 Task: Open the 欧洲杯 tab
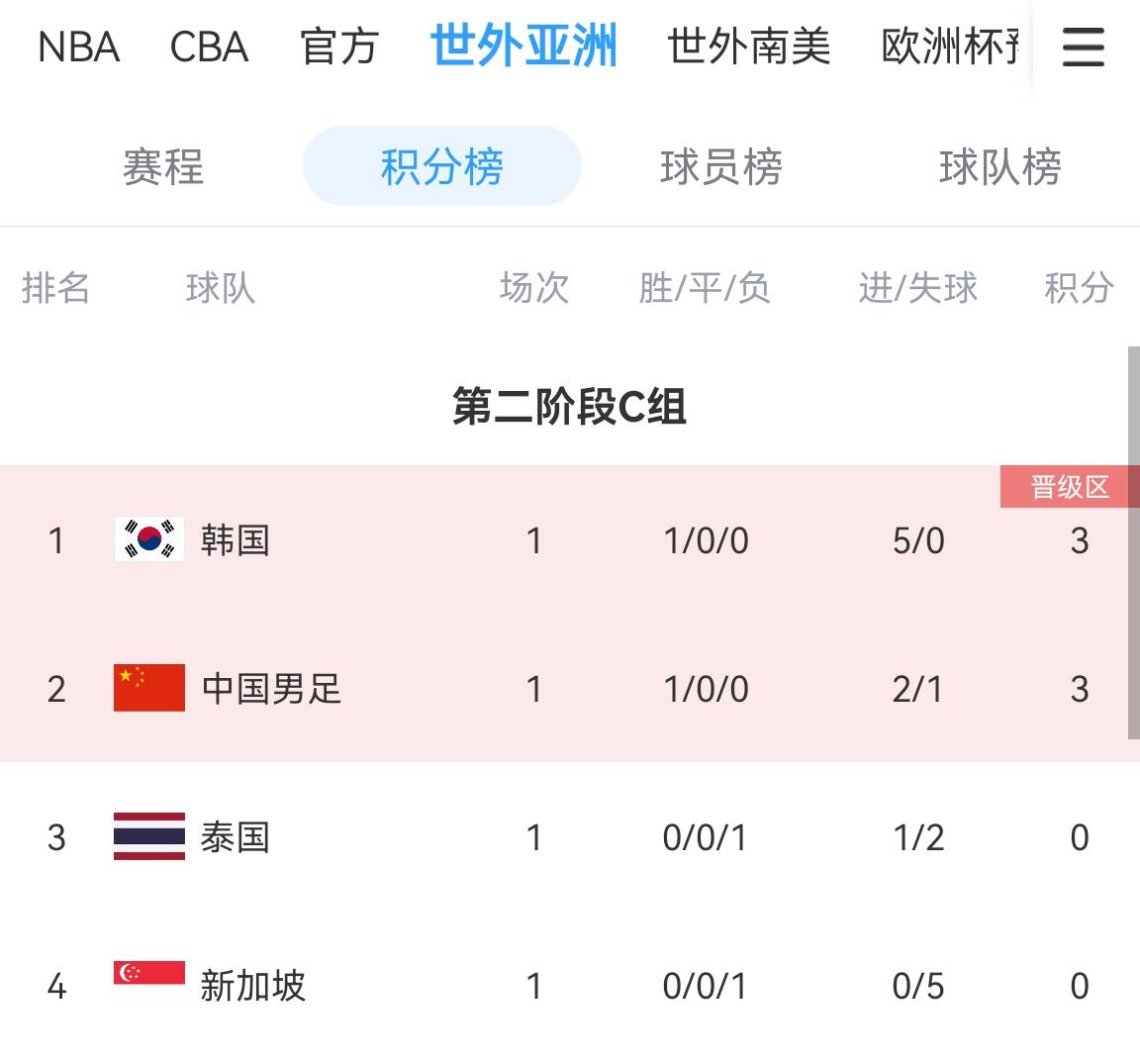950,47
